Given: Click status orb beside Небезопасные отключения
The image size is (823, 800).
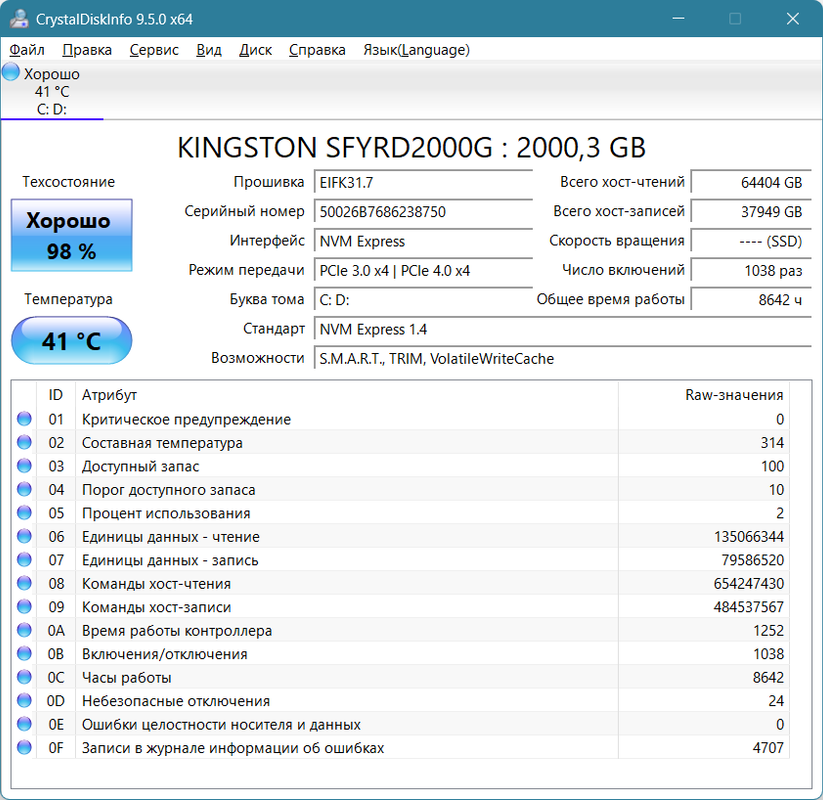Looking at the screenshot, I should [24, 701].
